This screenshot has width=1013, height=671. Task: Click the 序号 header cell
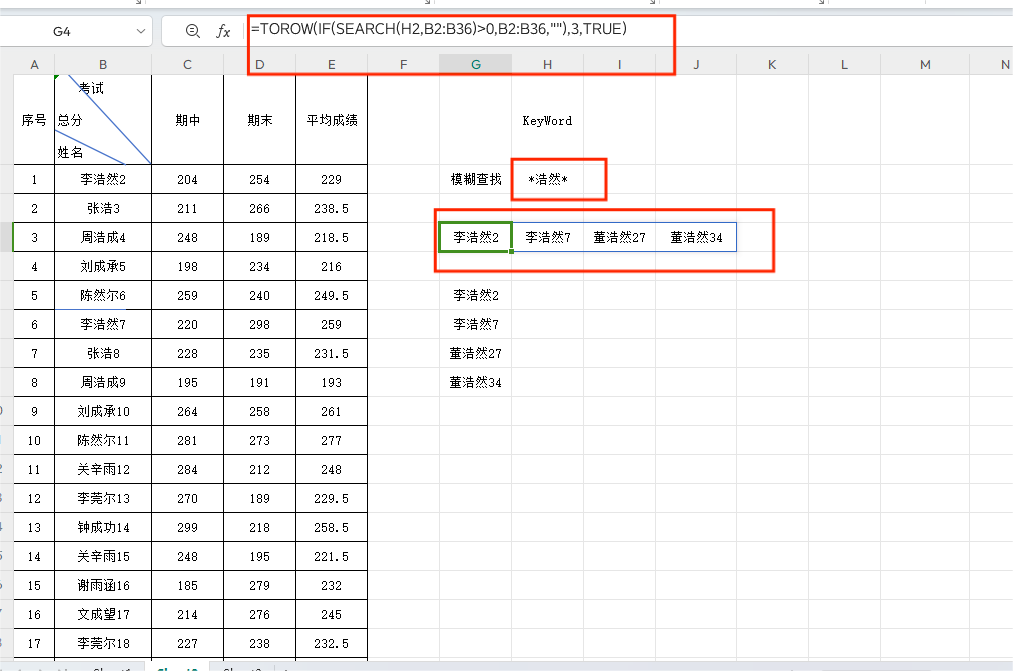point(34,120)
